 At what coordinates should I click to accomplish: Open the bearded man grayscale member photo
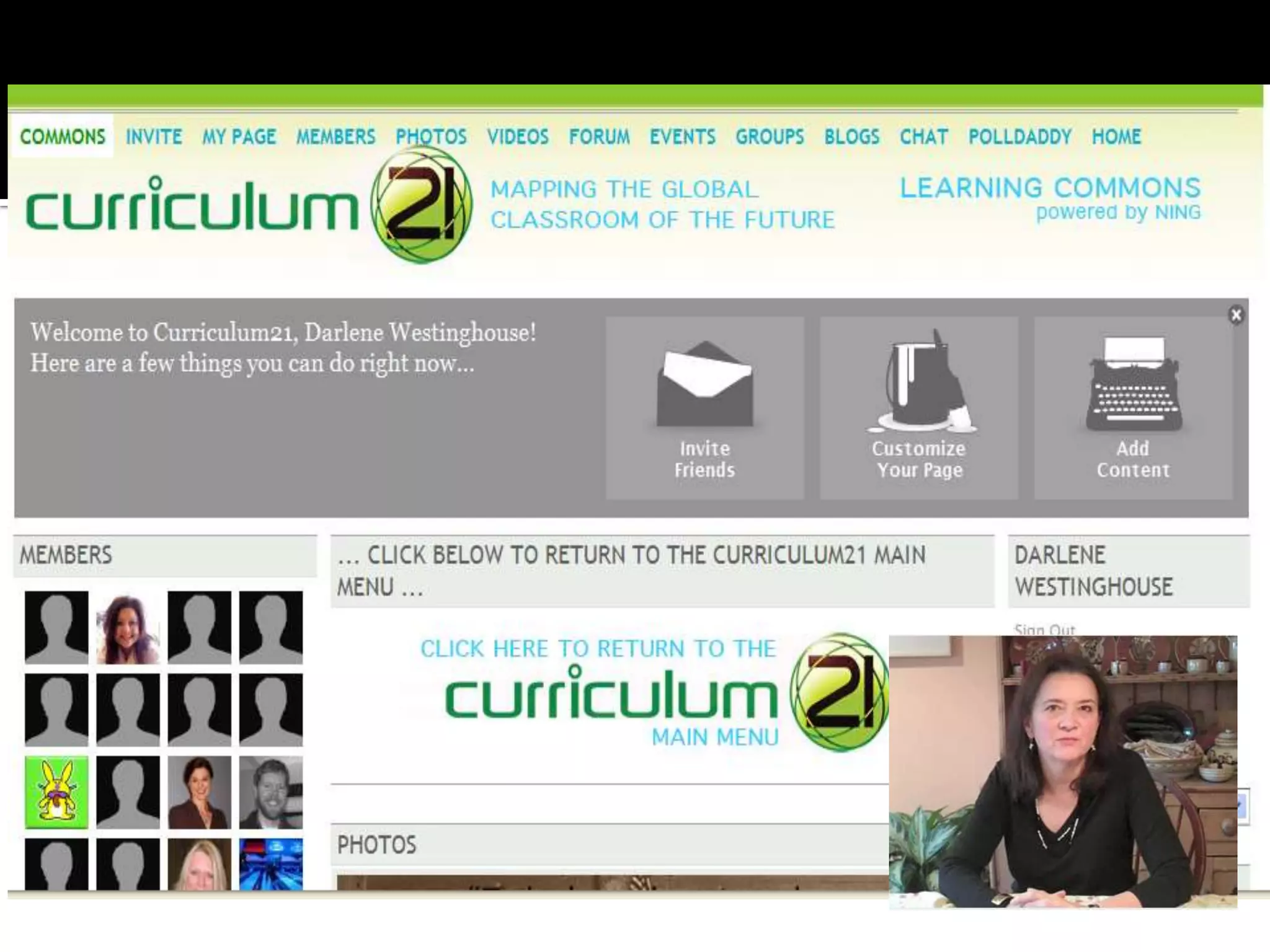coord(271,792)
